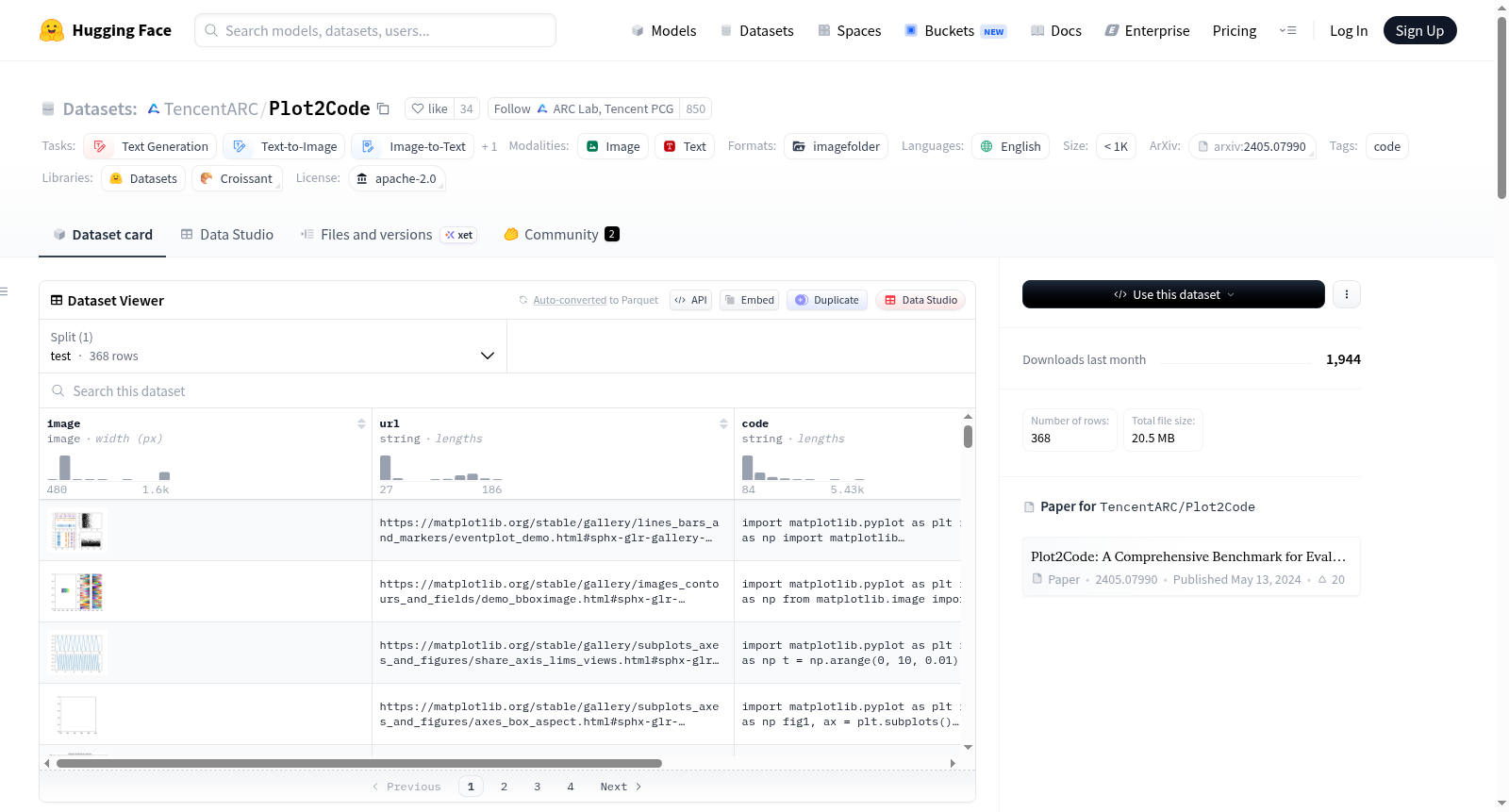Click the dataset table vertical scrollbar
Image resolution: width=1509 pixels, height=812 pixels.
tap(968, 437)
